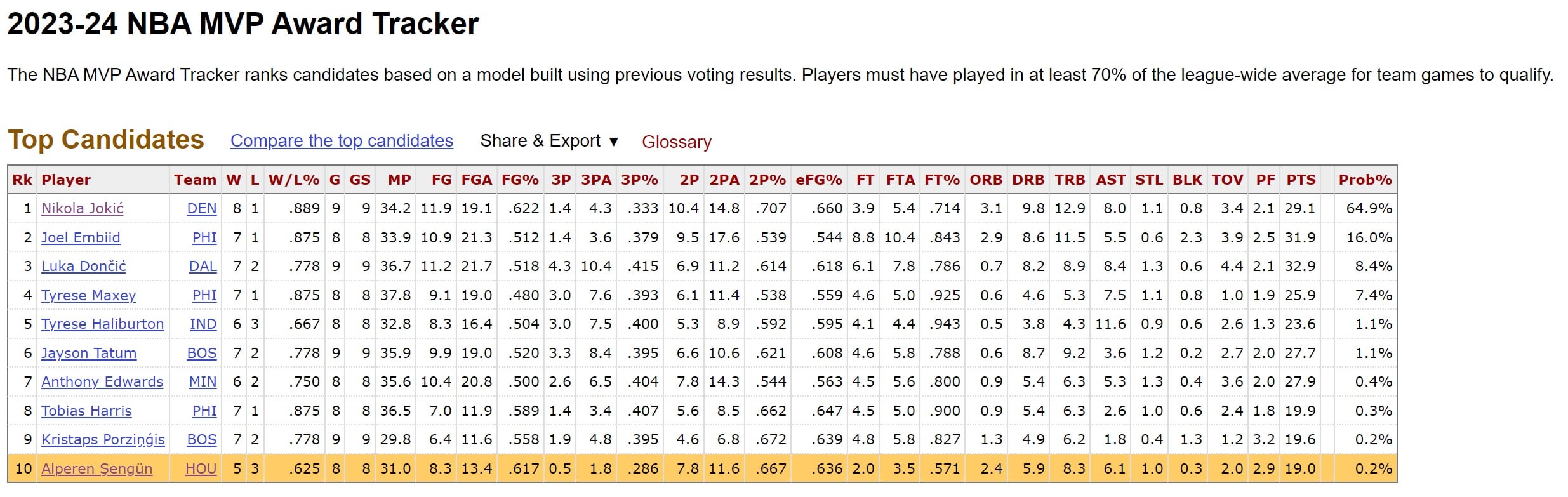Sort table by Prob% column header
Viewport: 1568px width, 497px height.
pos(1365,180)
